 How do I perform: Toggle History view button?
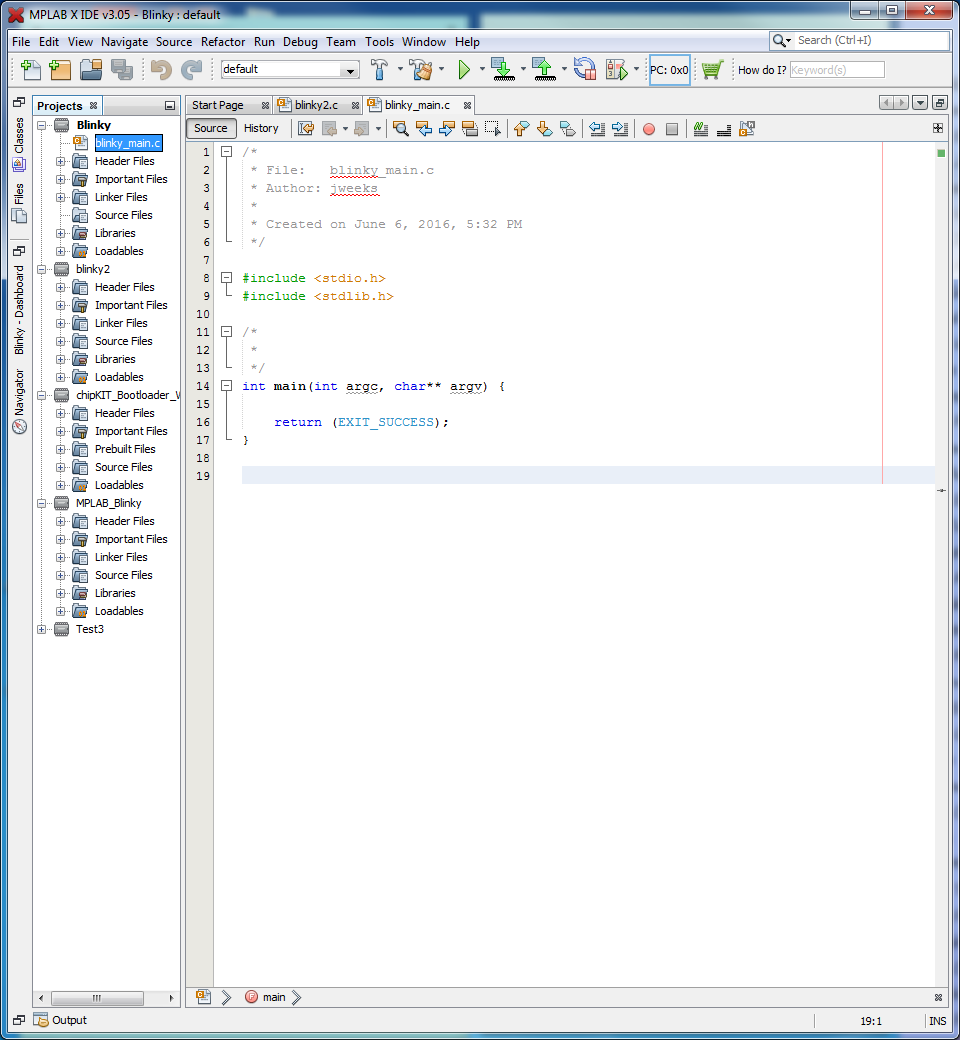point(261,128)
